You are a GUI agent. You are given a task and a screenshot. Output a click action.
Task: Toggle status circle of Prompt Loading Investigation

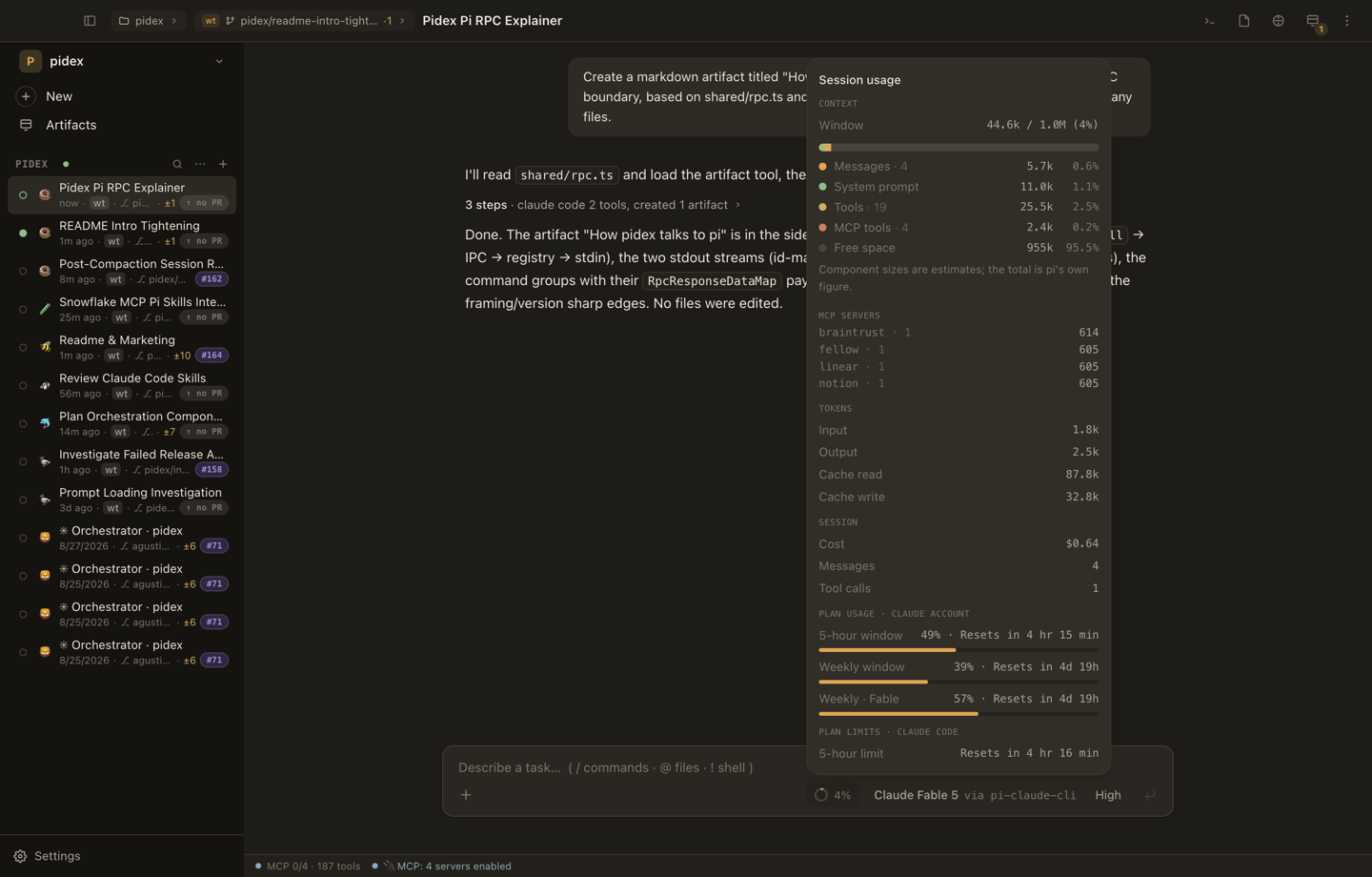(x=23, y=500)
